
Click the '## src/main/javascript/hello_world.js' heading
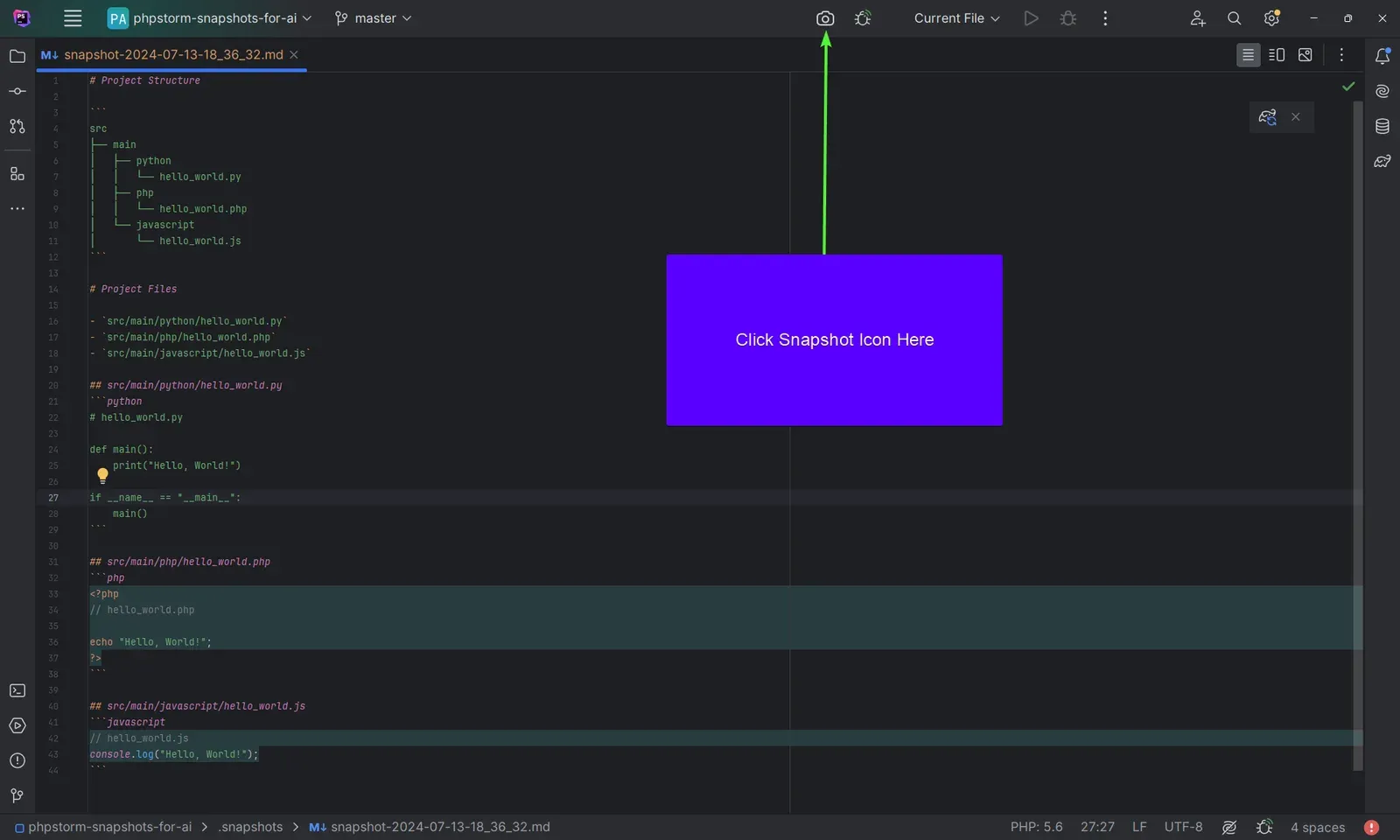coord(198,706)
